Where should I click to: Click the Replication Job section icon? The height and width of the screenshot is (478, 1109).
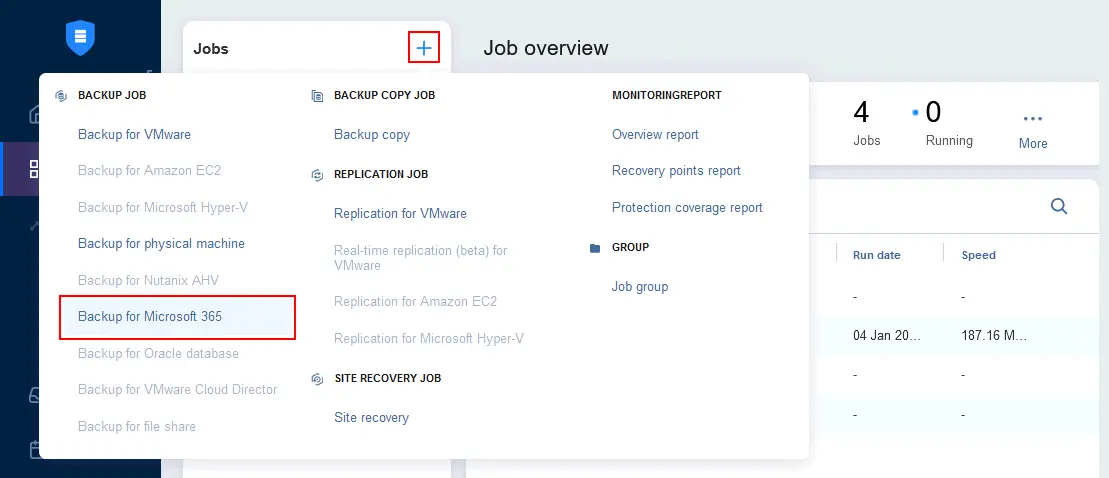[318, 175]
